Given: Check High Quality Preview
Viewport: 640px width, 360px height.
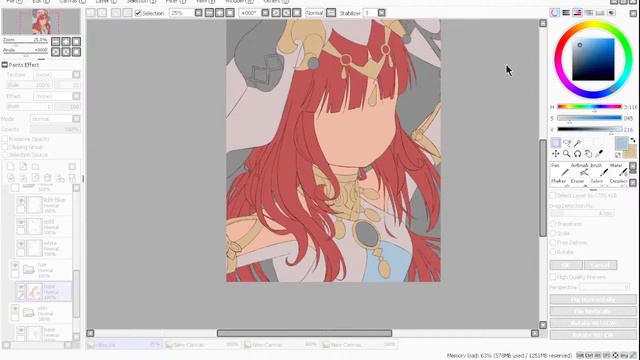Looking at the screenshot, I should coord(553,277).
